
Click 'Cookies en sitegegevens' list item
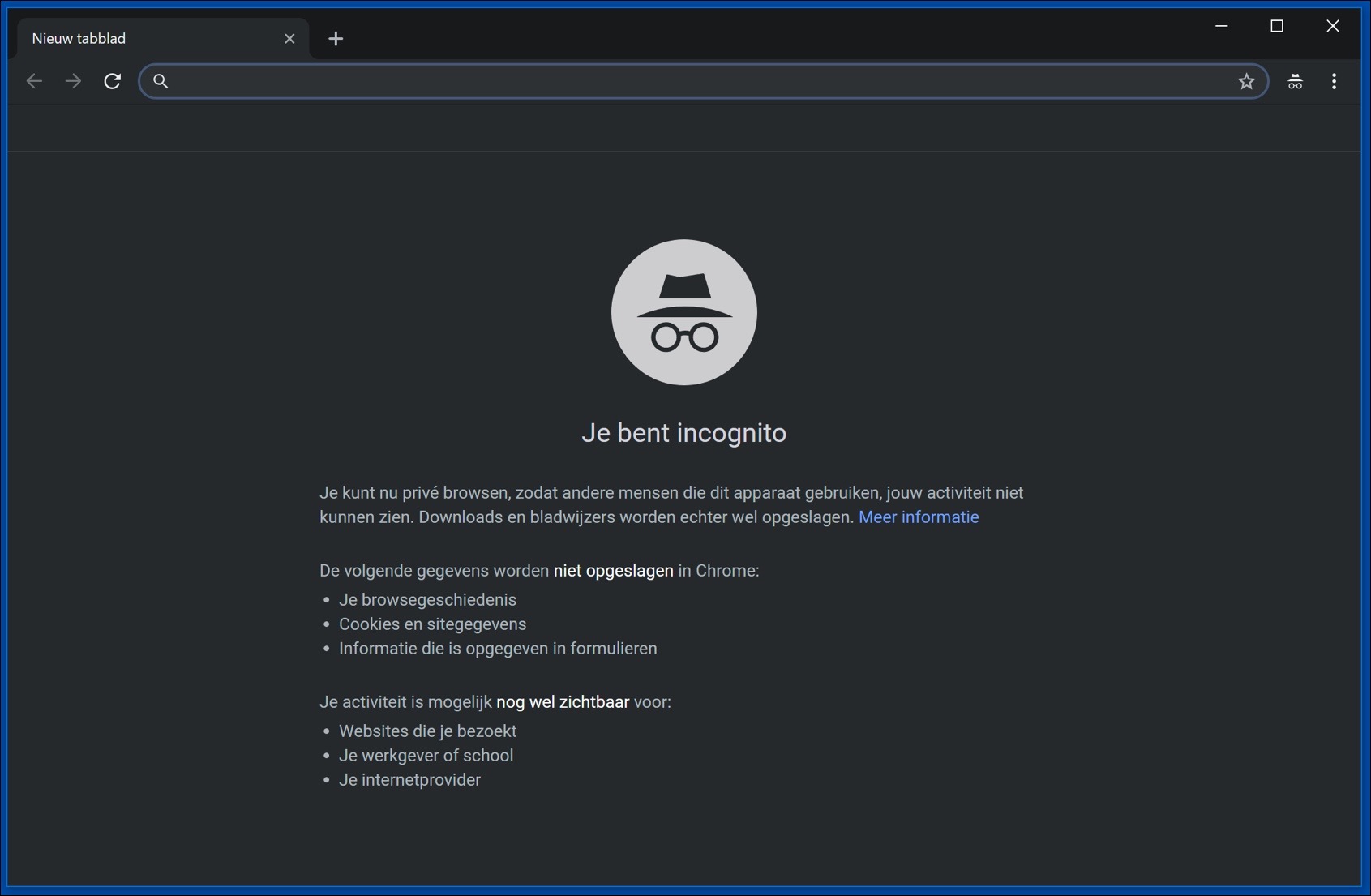(432, 624)
